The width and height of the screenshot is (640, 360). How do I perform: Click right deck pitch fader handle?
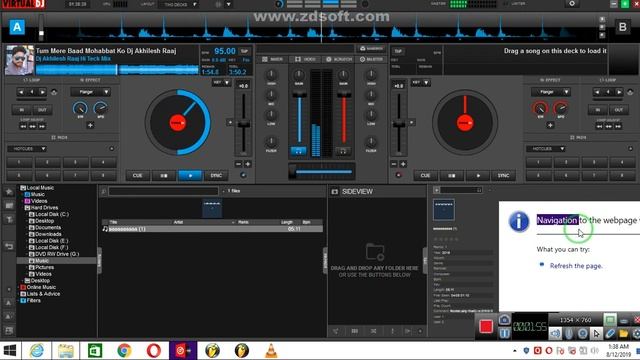point(399,124)
